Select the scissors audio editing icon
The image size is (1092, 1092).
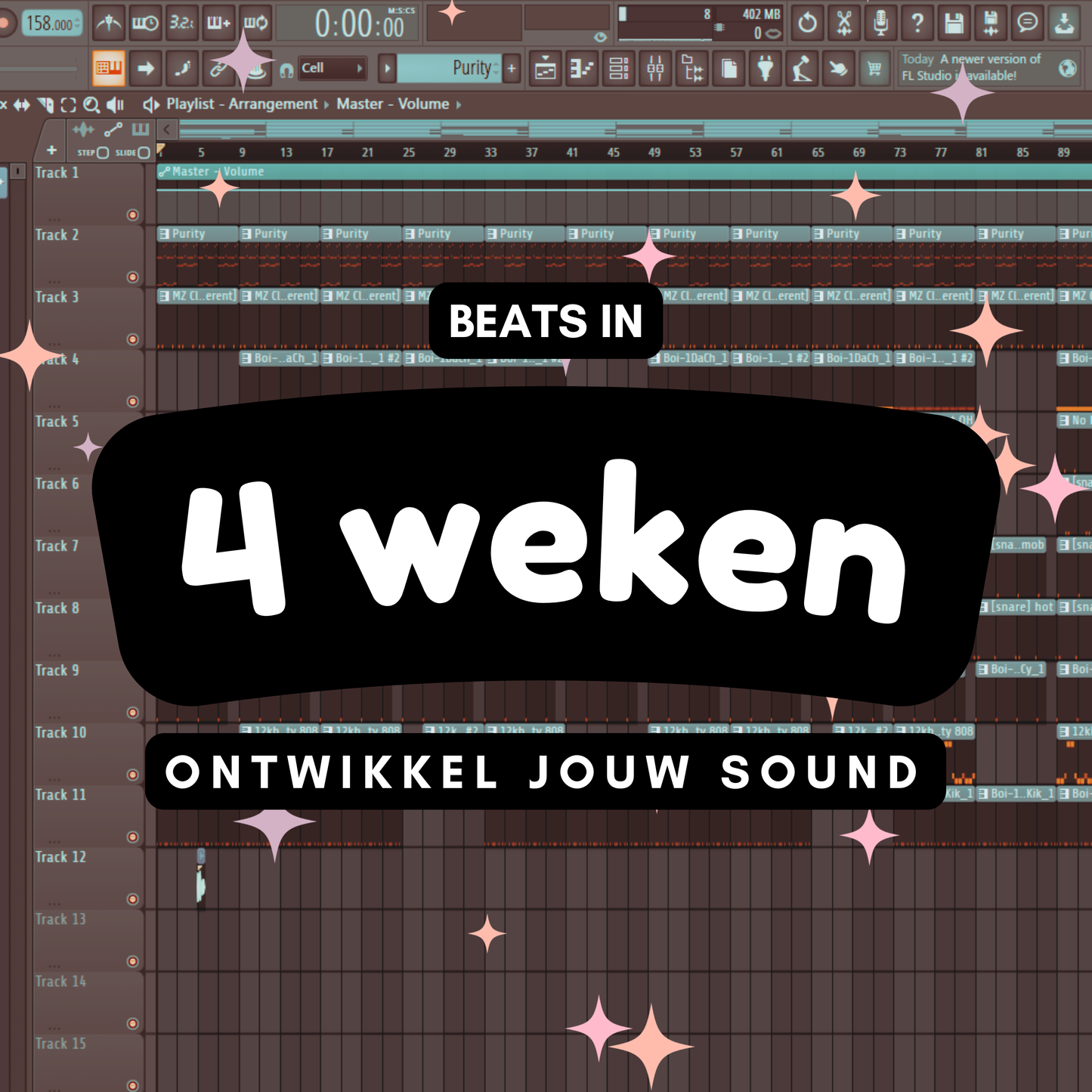pos(844,23)
